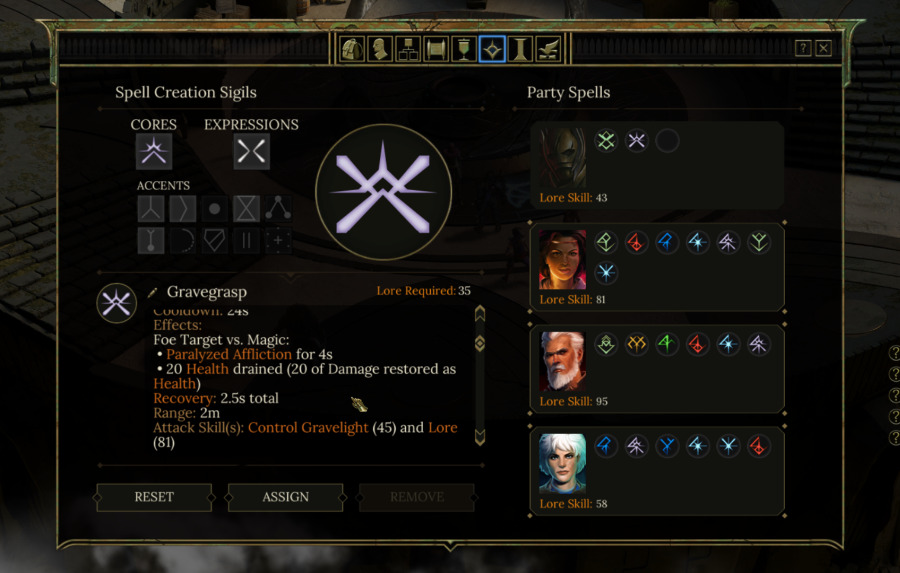
Task: Click the scroll up arrow in spell description
Action: [480, 313]
